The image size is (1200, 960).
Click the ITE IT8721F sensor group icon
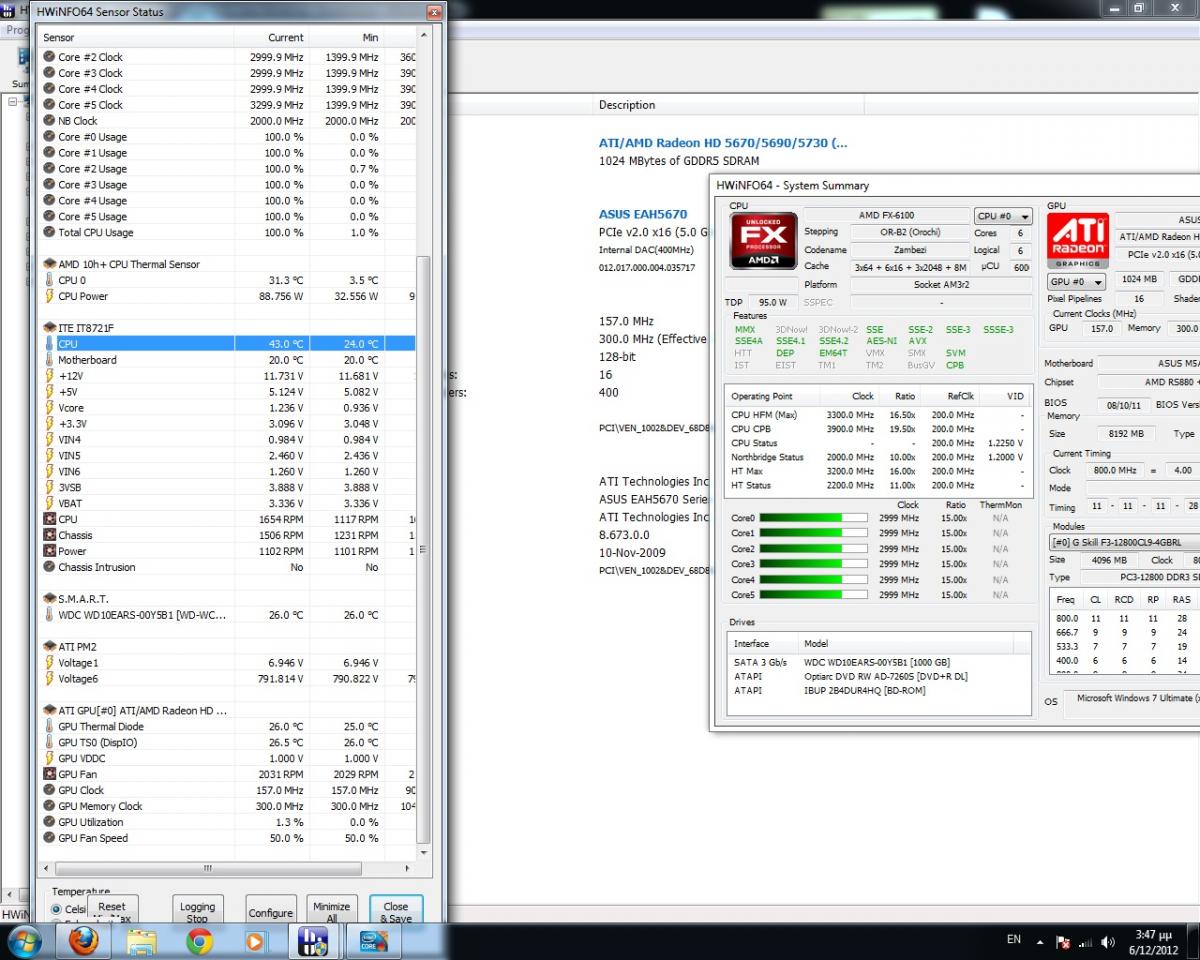coord(49,328)
